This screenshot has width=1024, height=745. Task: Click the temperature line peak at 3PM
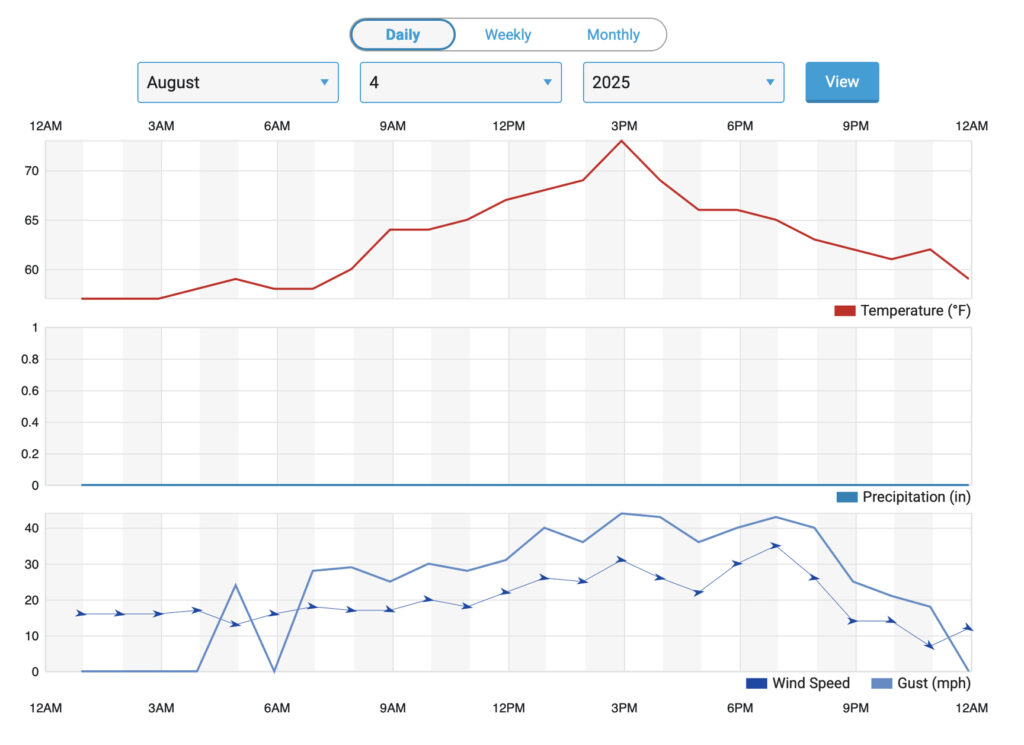click(x=622, y=141)
